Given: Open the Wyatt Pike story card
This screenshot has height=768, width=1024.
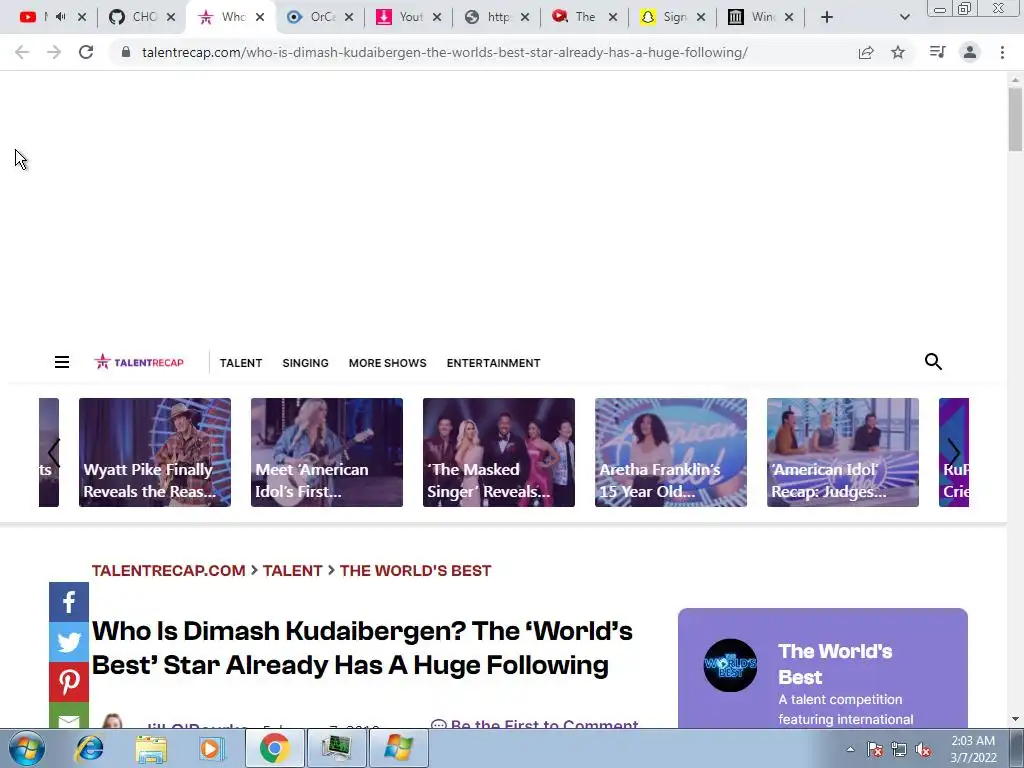Looking at the screenshot, I should [155, 452].
